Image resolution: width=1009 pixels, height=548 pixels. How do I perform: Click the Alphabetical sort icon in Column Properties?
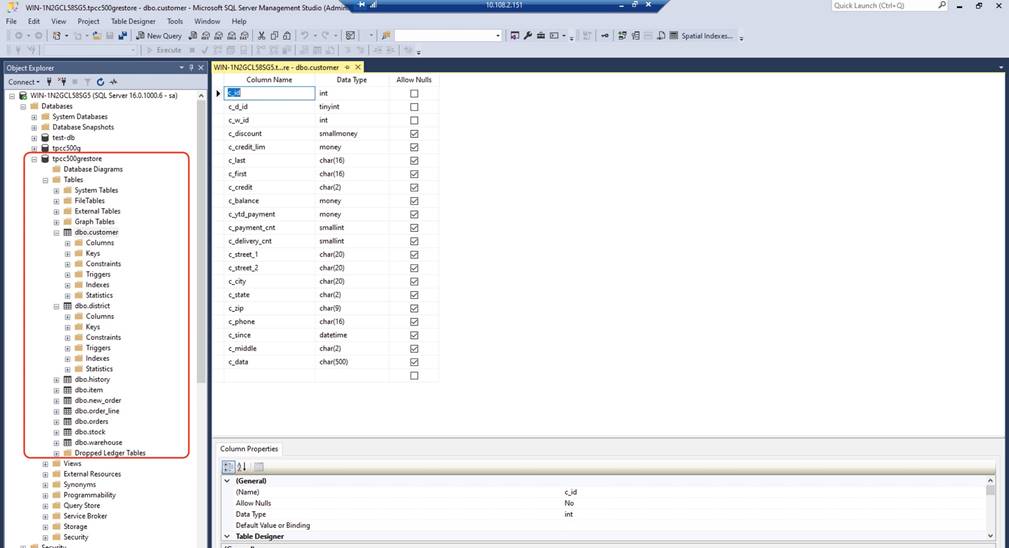point(242,467)
